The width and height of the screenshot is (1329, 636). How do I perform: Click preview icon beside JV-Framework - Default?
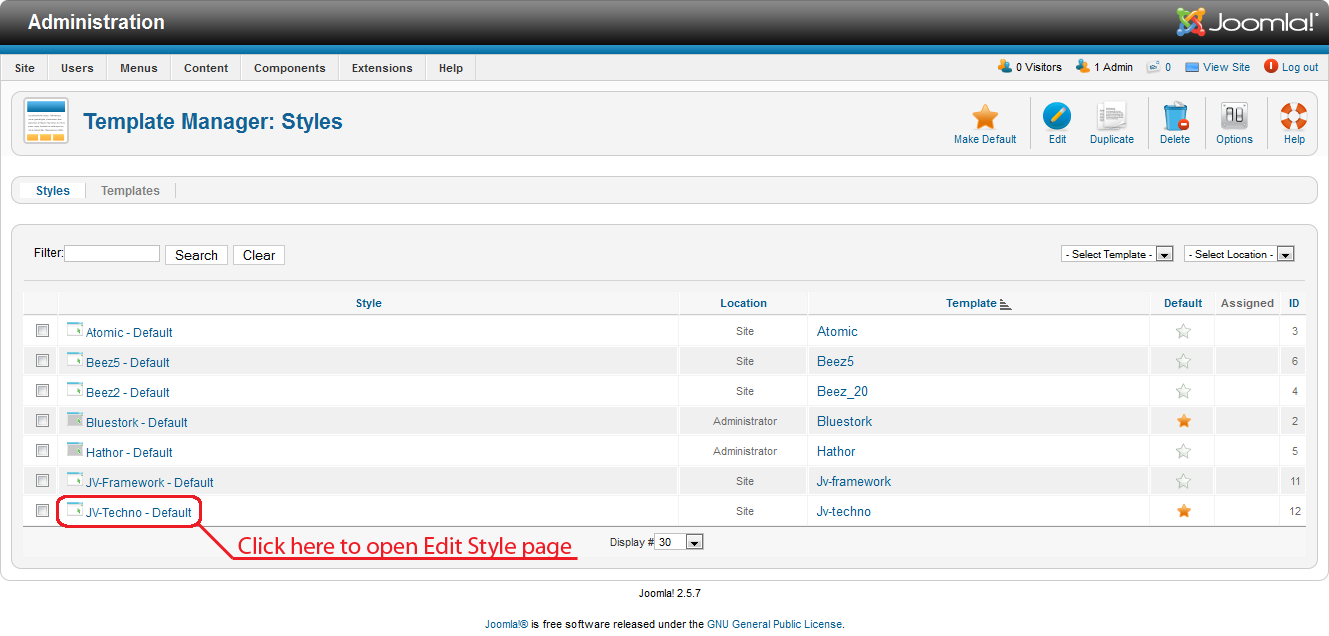point(75,479)
